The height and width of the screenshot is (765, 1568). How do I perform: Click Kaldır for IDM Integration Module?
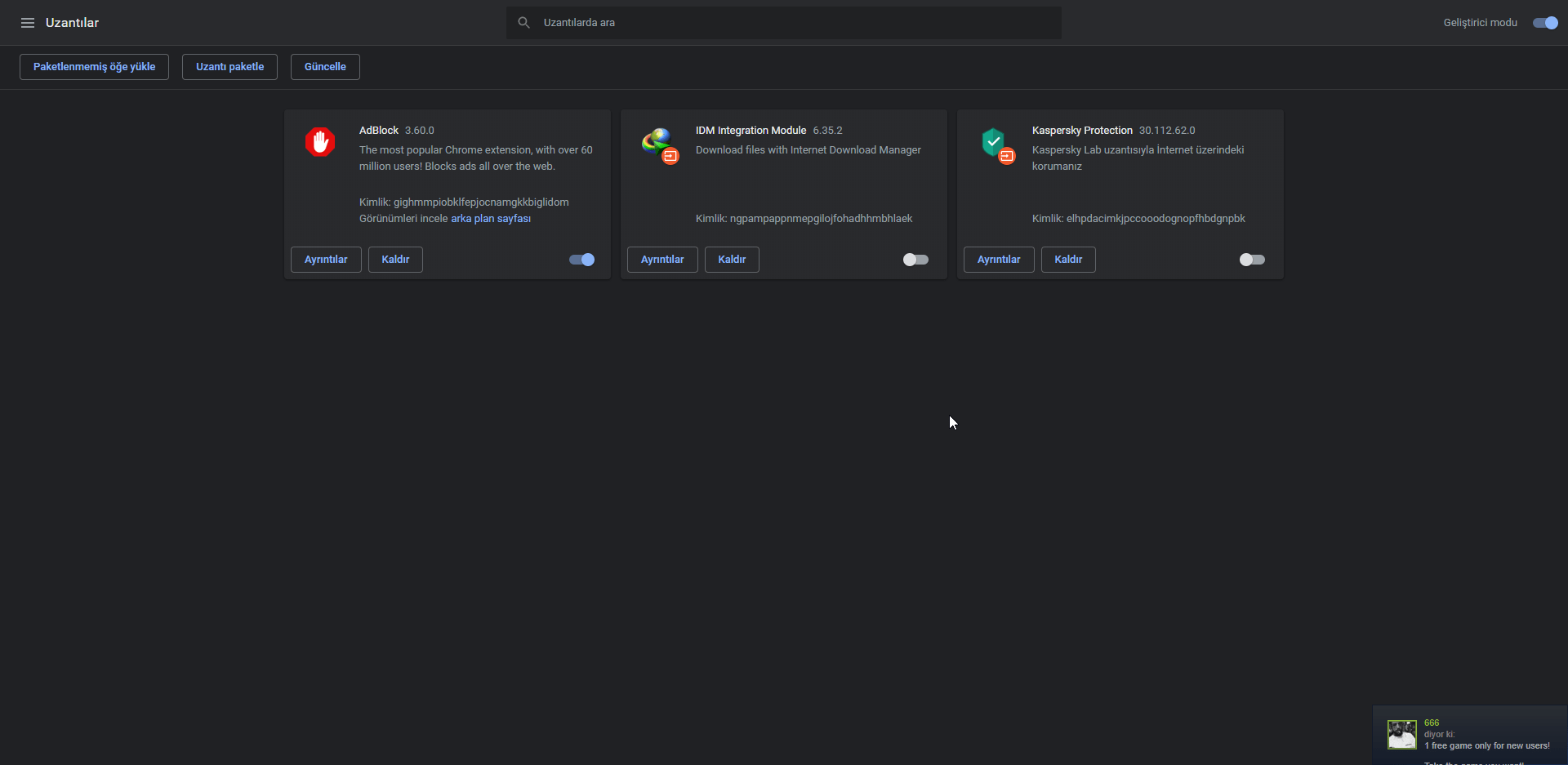732,260
